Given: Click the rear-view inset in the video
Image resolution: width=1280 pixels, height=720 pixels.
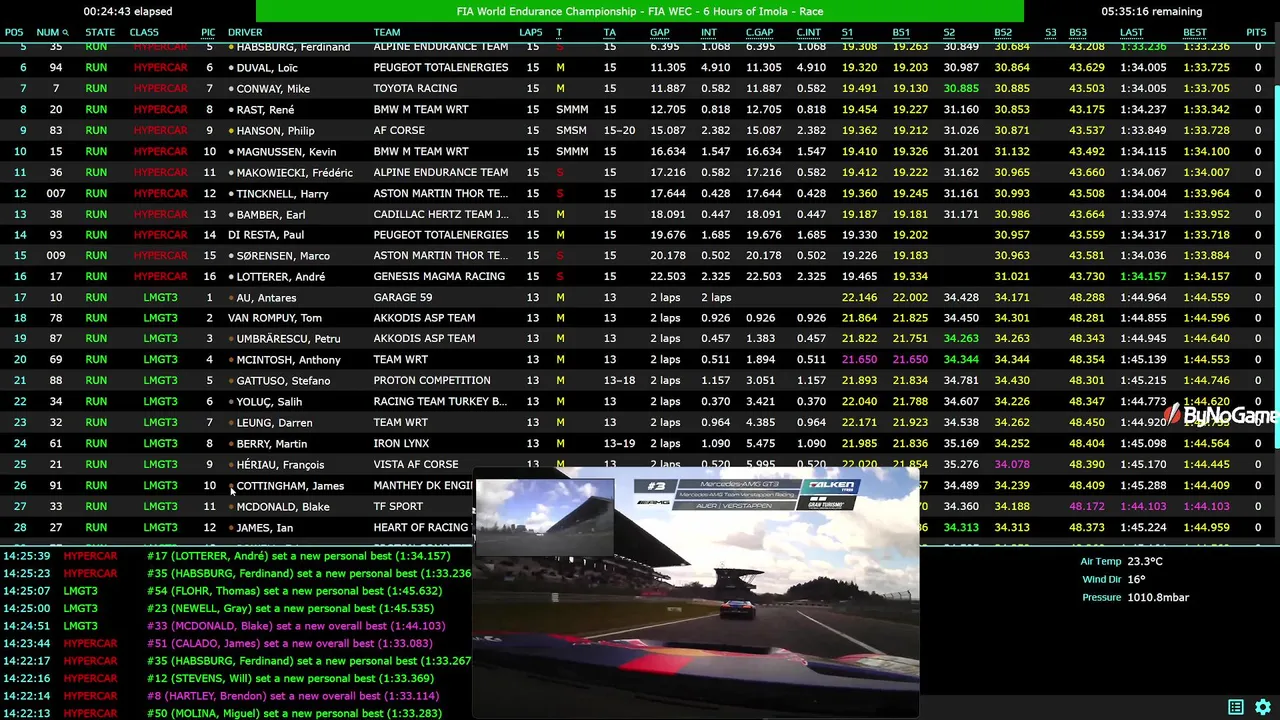Looking at the screenshot, I should 545,518.
